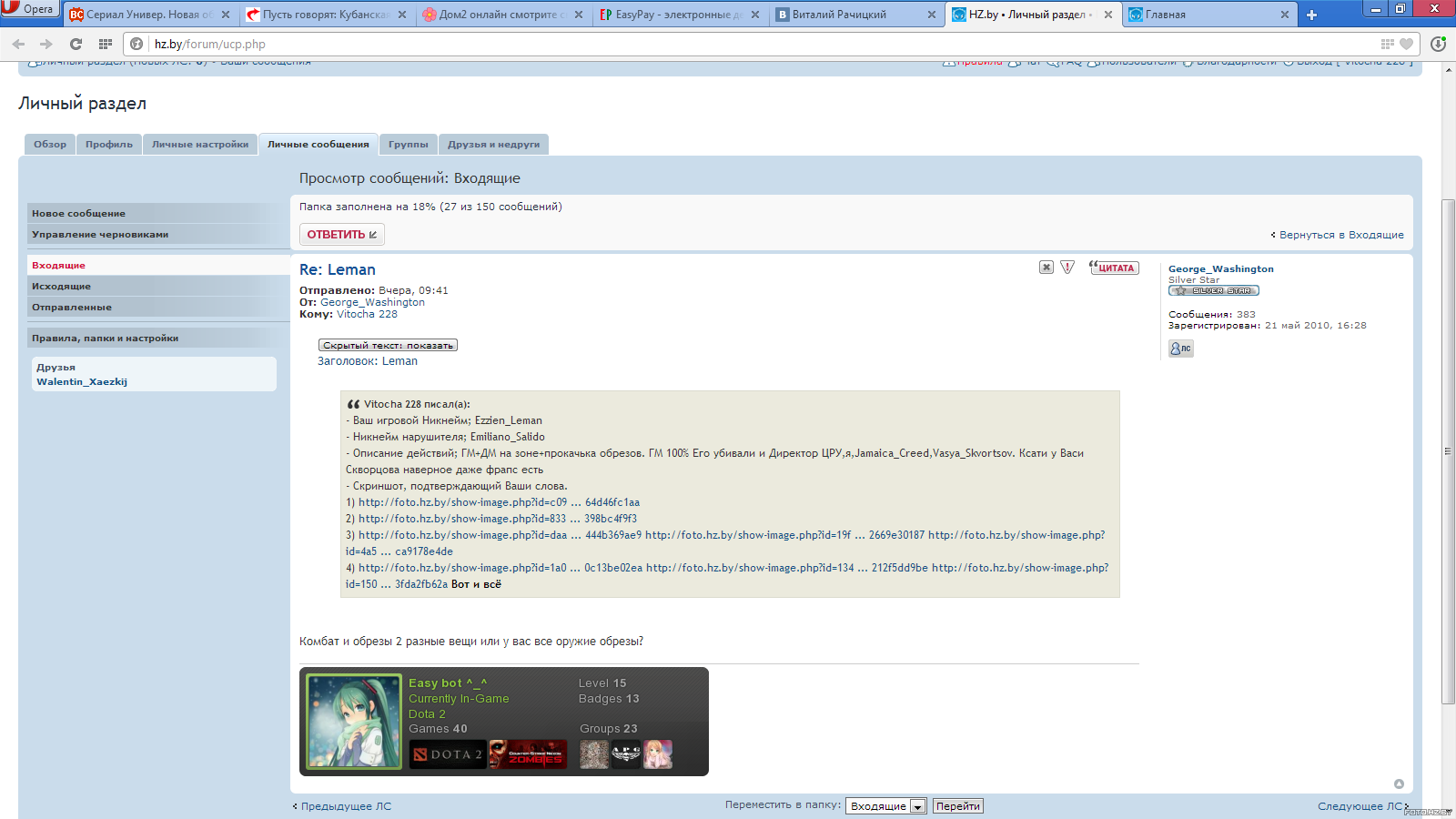Jump to top with the arrow icon
Image resolution: width=1456 pixels, height=819 pixels.
[x=1399, y=784]
